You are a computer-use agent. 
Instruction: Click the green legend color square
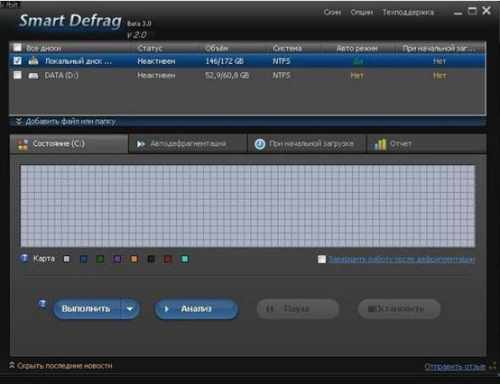pyautogui.click(x=100, y=259)
